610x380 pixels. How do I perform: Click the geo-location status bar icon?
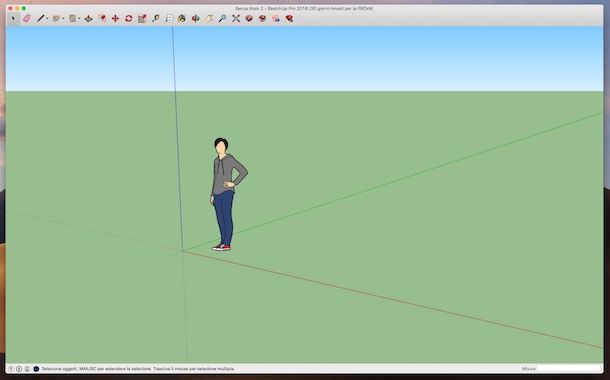click(11, 369)
